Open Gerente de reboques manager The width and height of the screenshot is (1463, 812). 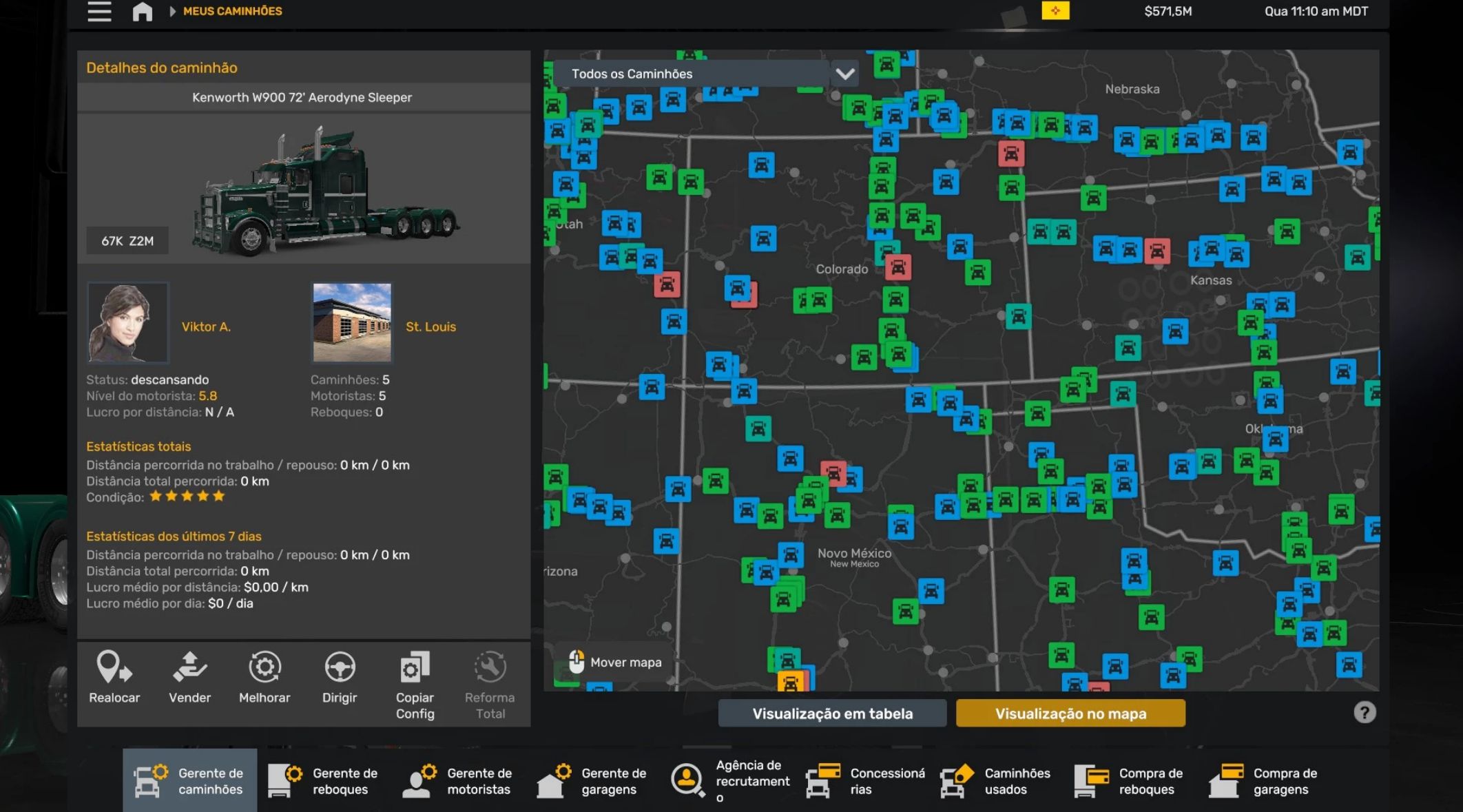coord(324,781)
